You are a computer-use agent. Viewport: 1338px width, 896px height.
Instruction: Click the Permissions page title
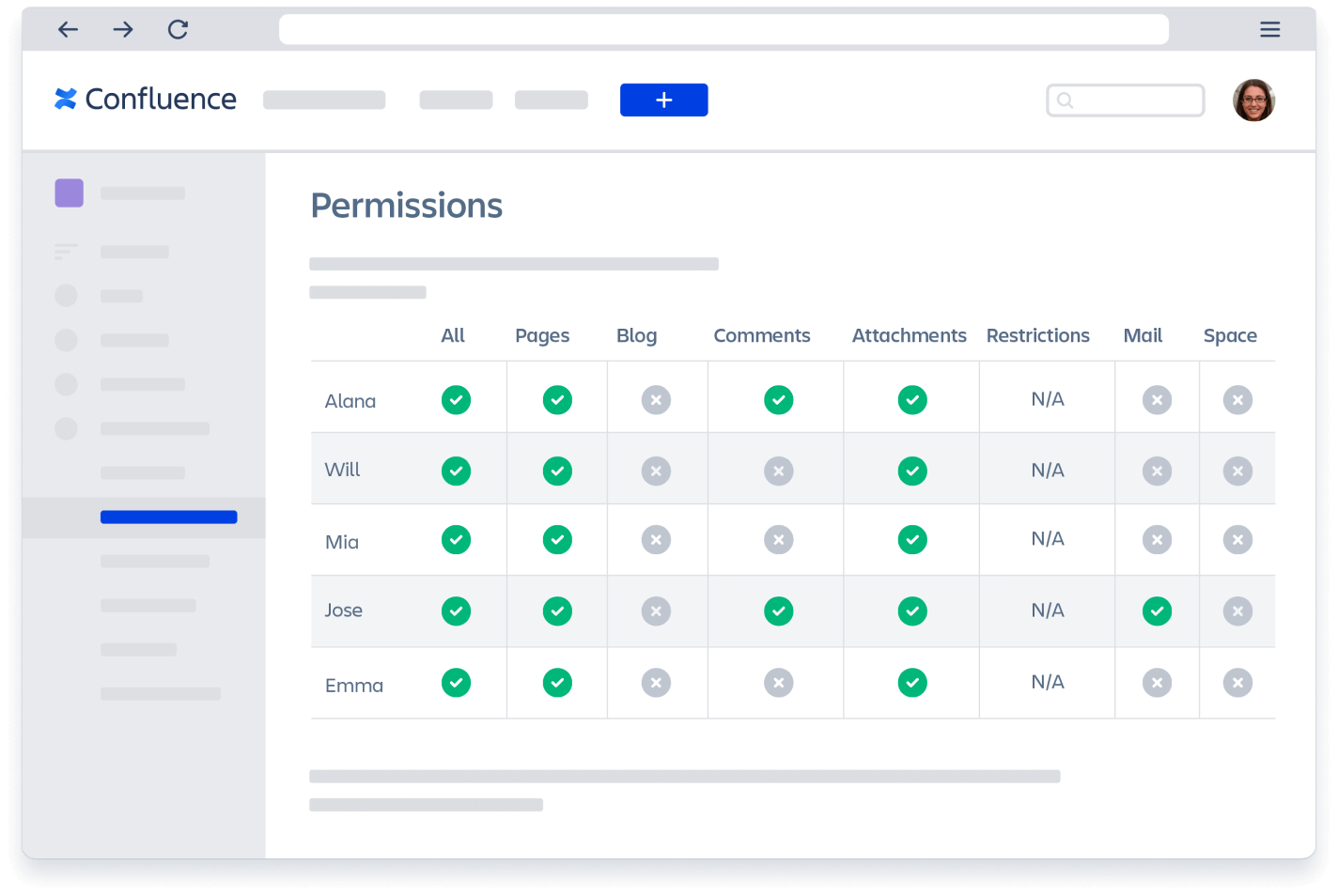(406, 206)
